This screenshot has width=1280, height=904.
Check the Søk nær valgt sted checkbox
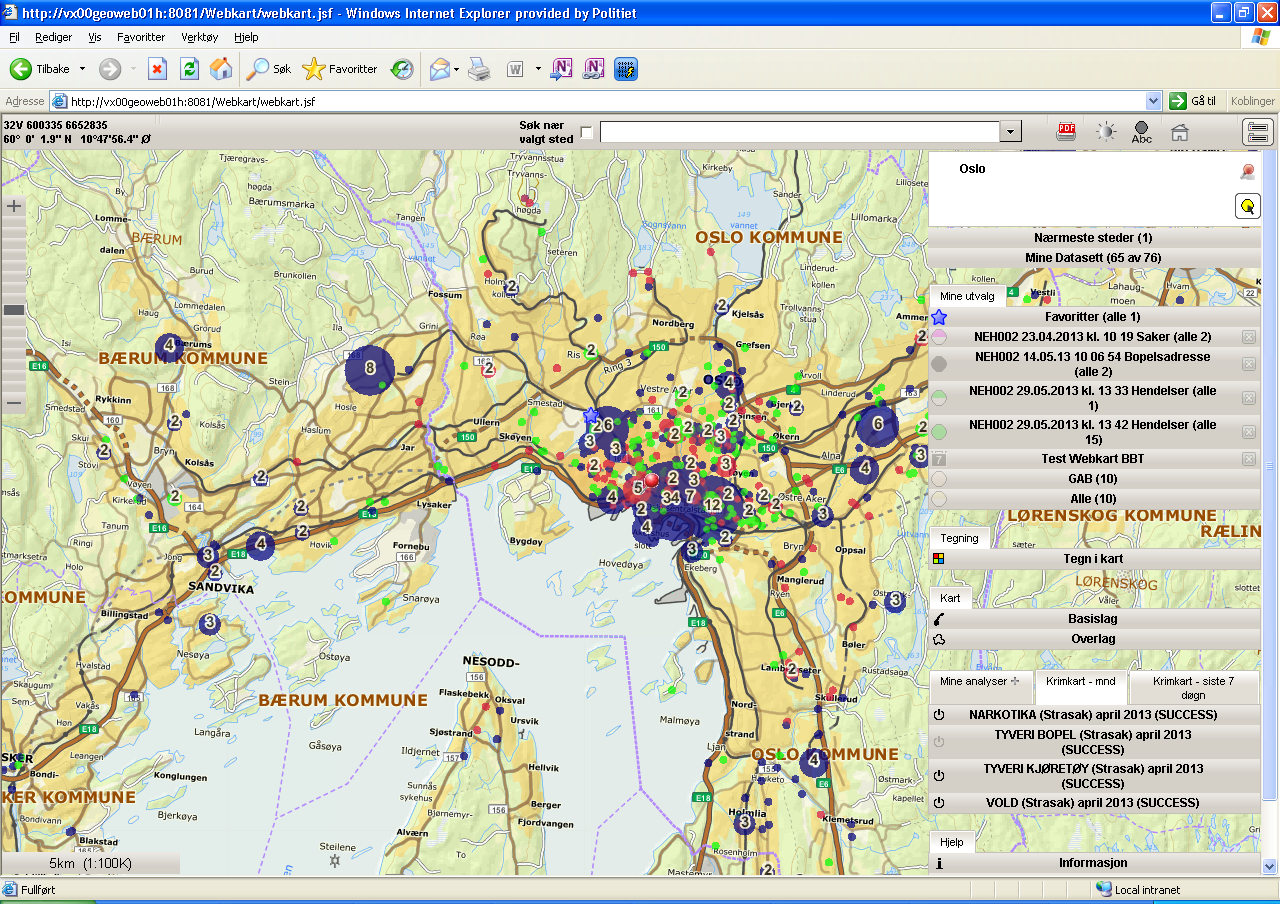(587, 132)
